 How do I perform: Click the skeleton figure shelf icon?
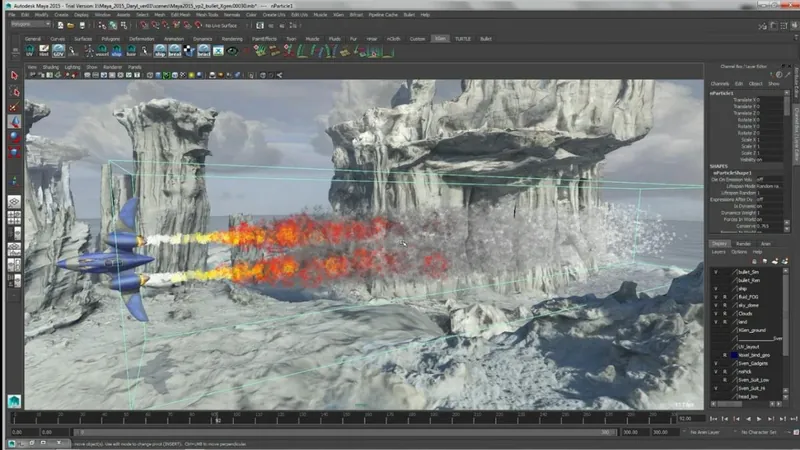click(88, 51)
